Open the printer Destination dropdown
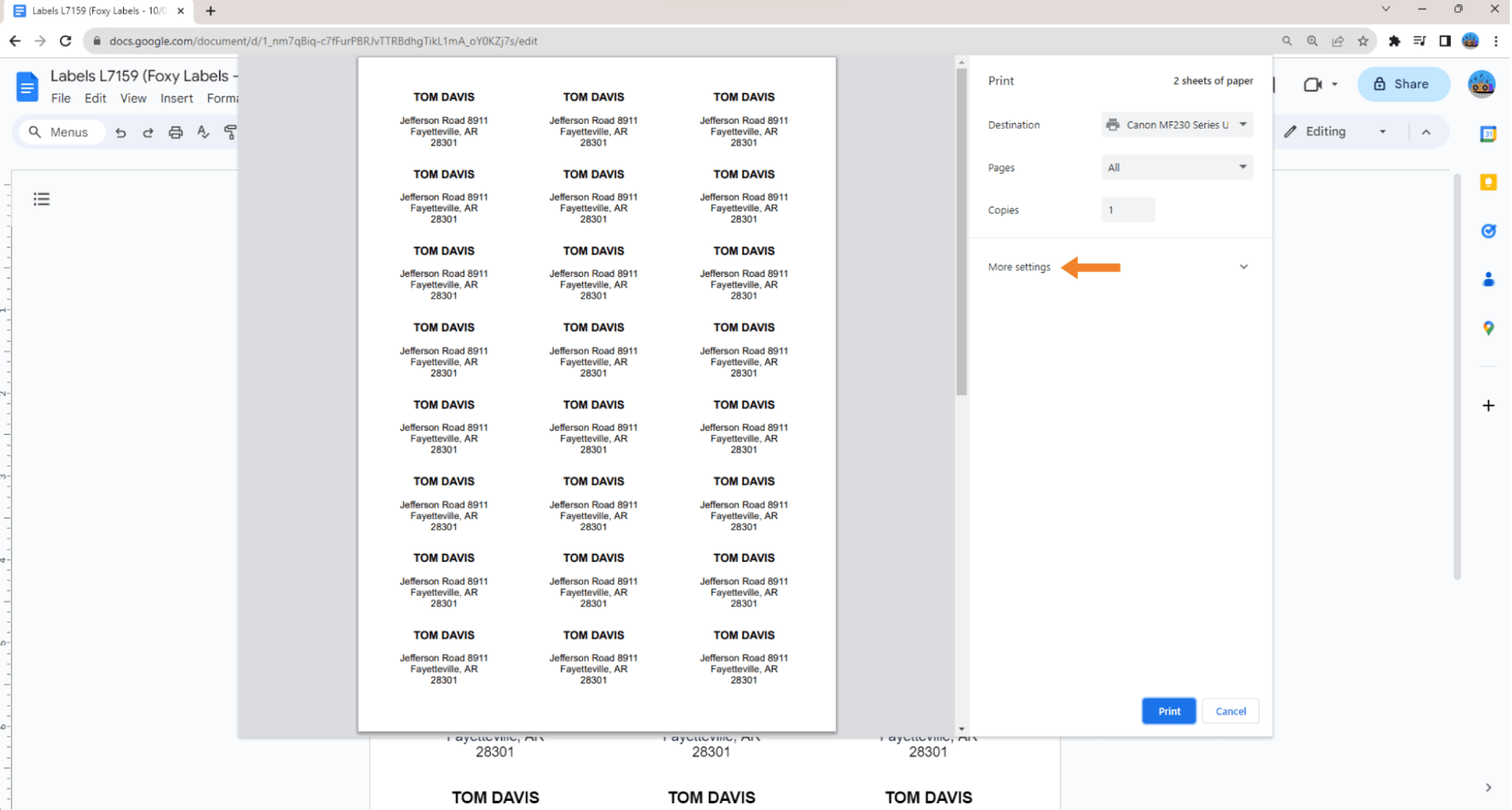1512x810 pixels. pyautogui.click(x=1177, y=124)
